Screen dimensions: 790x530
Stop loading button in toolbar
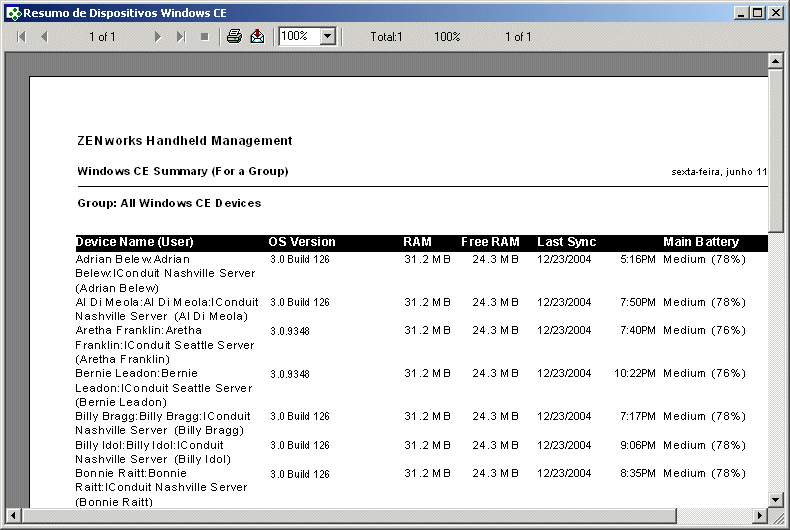point(205,37)
